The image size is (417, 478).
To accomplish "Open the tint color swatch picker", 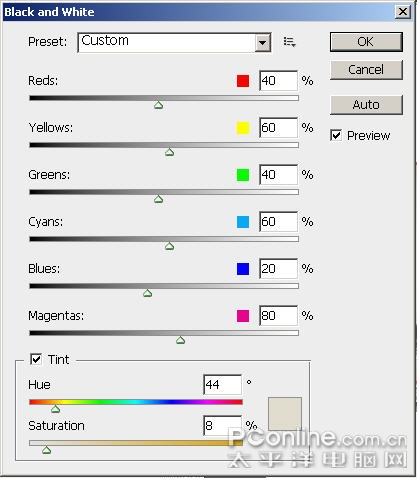I will pyautogui.click(x=285, y=414).
